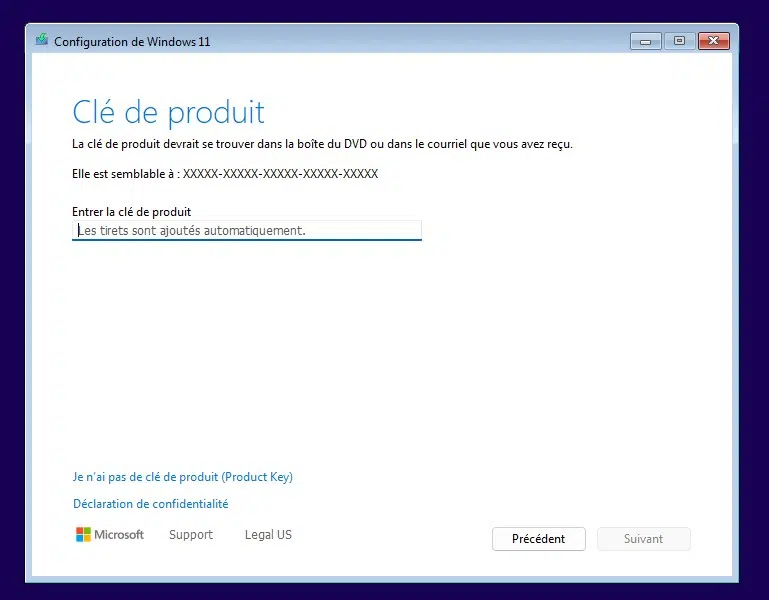This screenshot has width=769, height=600.
Task: Click the sentence about the DVD box
Action: point(322,144)
